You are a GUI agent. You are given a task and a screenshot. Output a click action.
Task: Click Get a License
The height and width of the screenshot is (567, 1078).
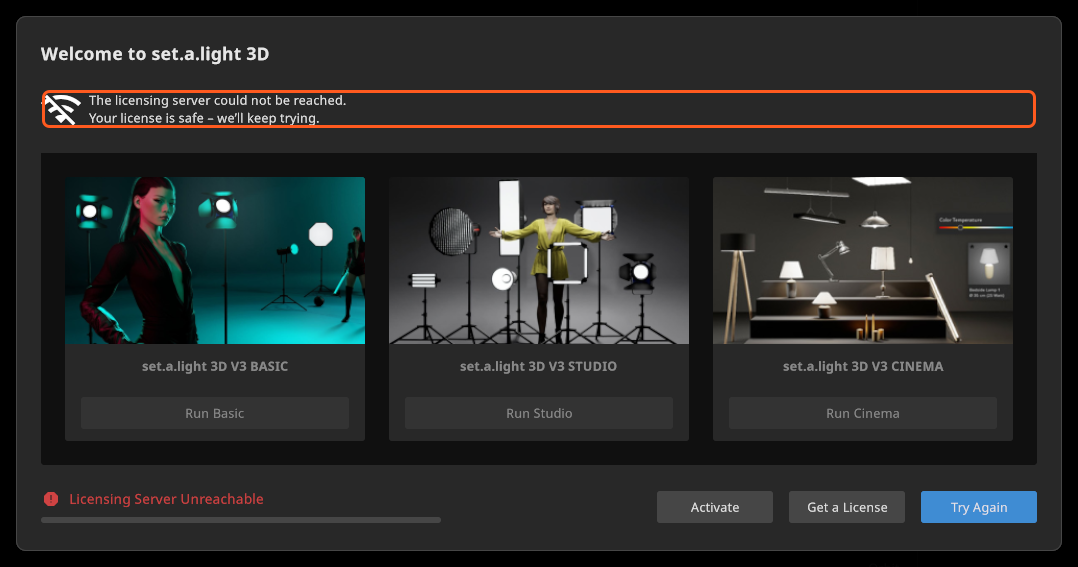point(847,507)
